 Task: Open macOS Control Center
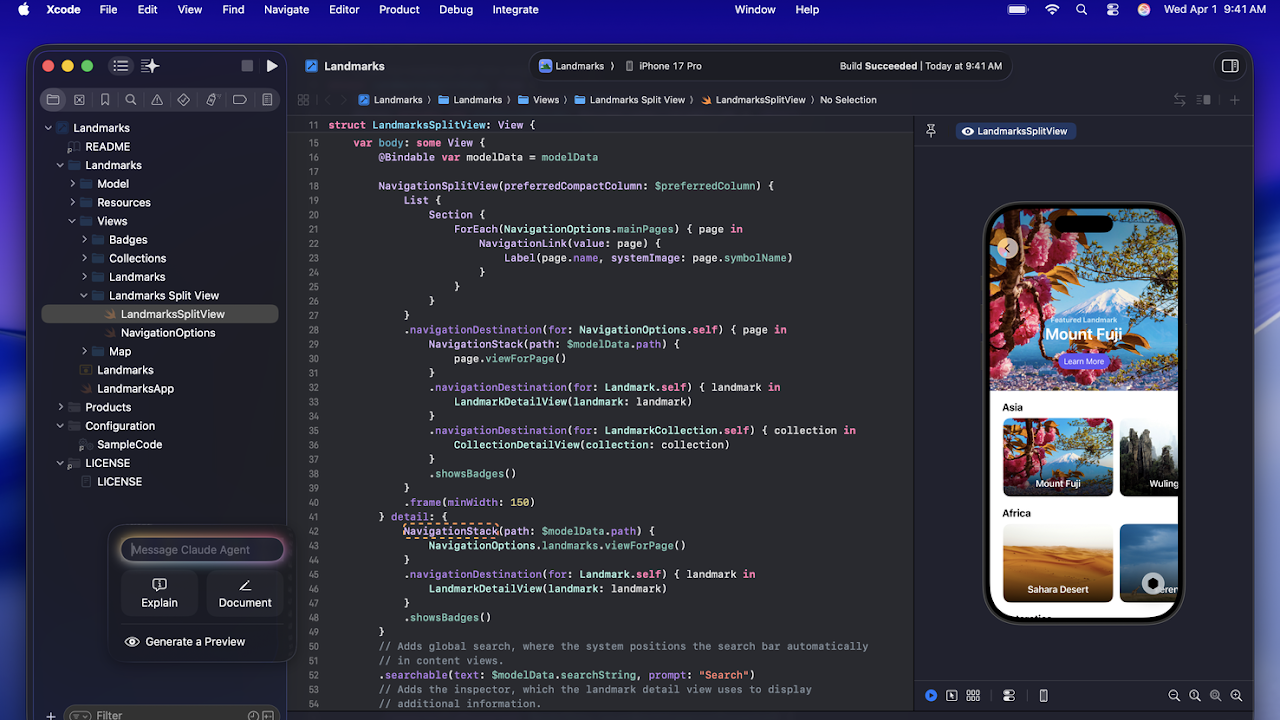click(x=1113, y=9)
